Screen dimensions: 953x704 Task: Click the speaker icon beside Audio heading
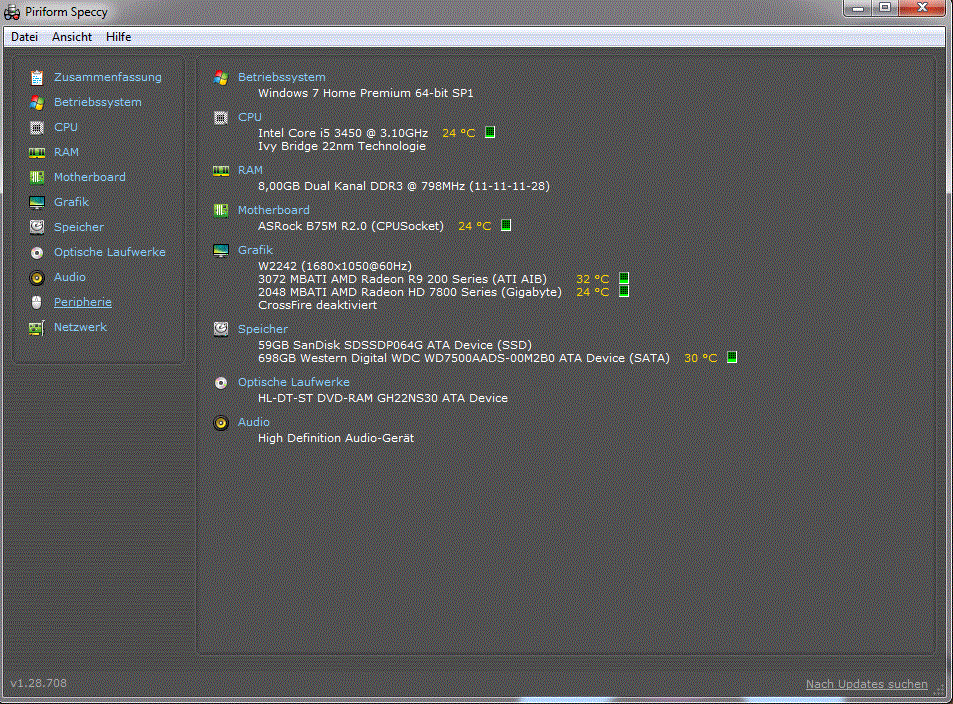pos(221,423)
